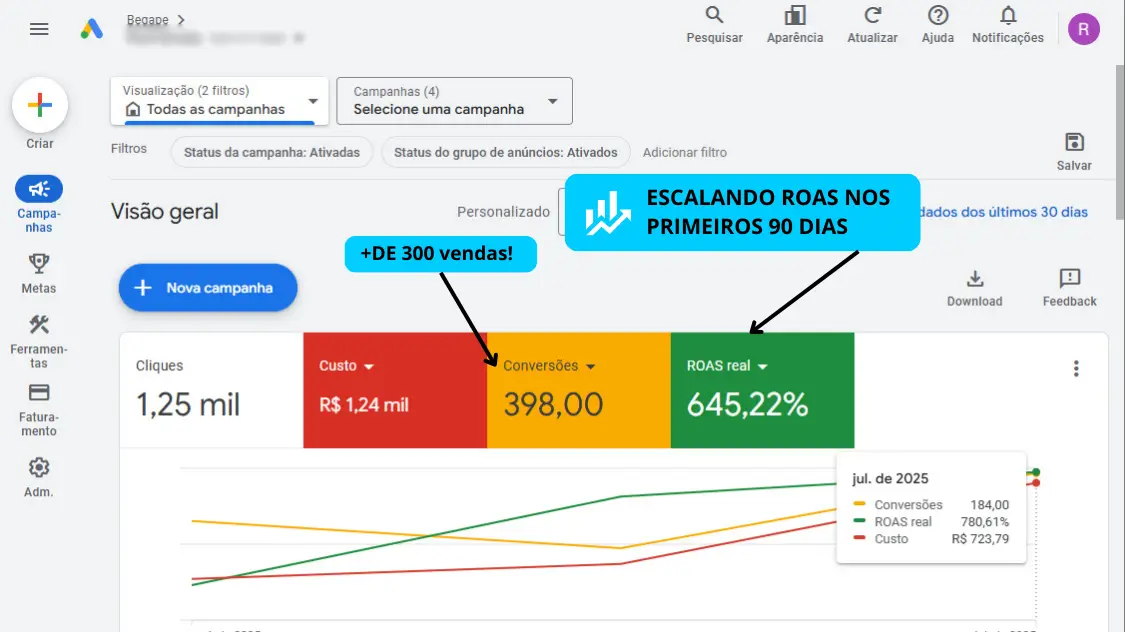Open Faturamento in the sidebar
Screen dimensions: 1125x632
click(x=39, y=393)
